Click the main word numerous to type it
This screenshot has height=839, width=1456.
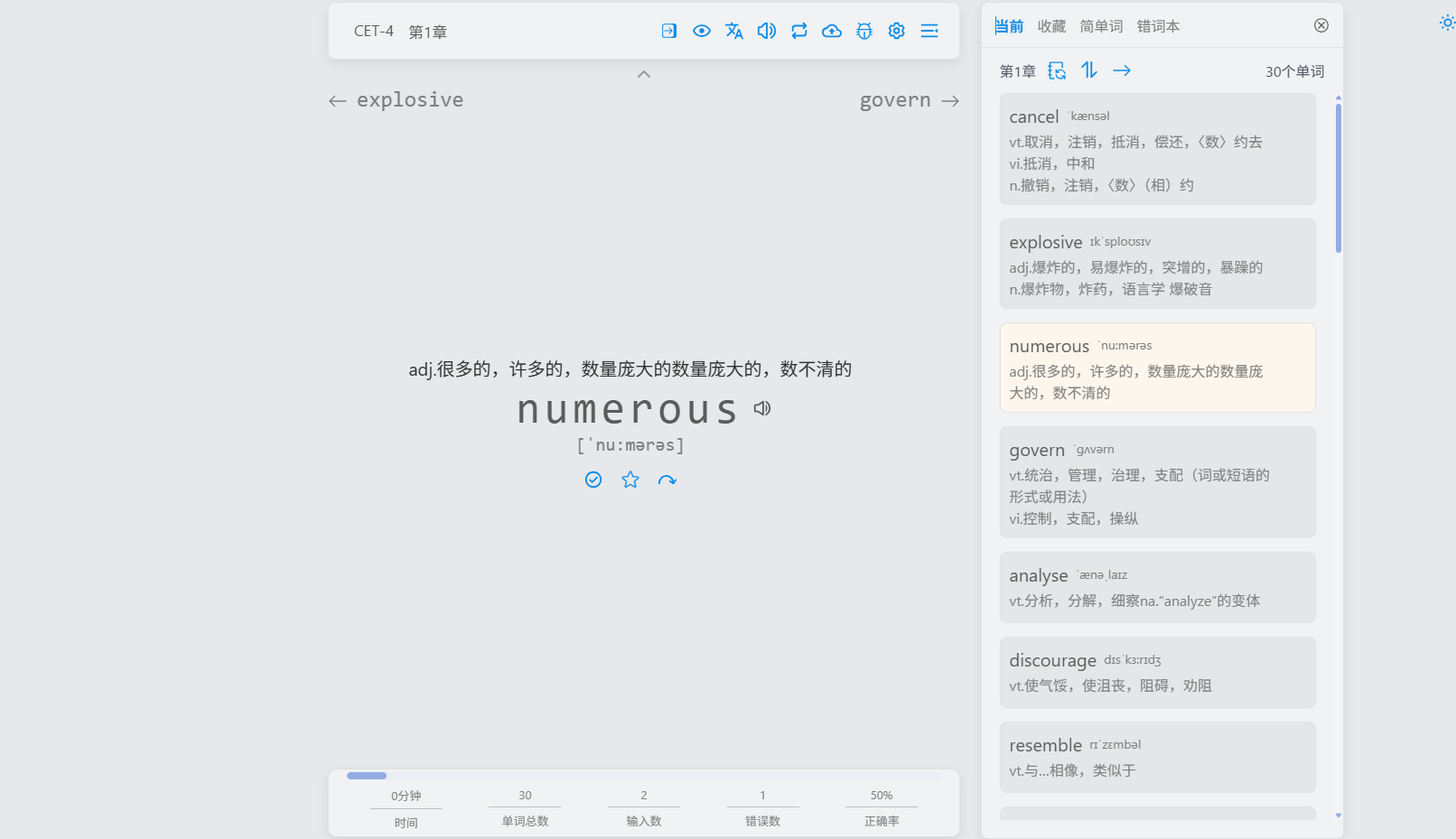pos(628,410)
